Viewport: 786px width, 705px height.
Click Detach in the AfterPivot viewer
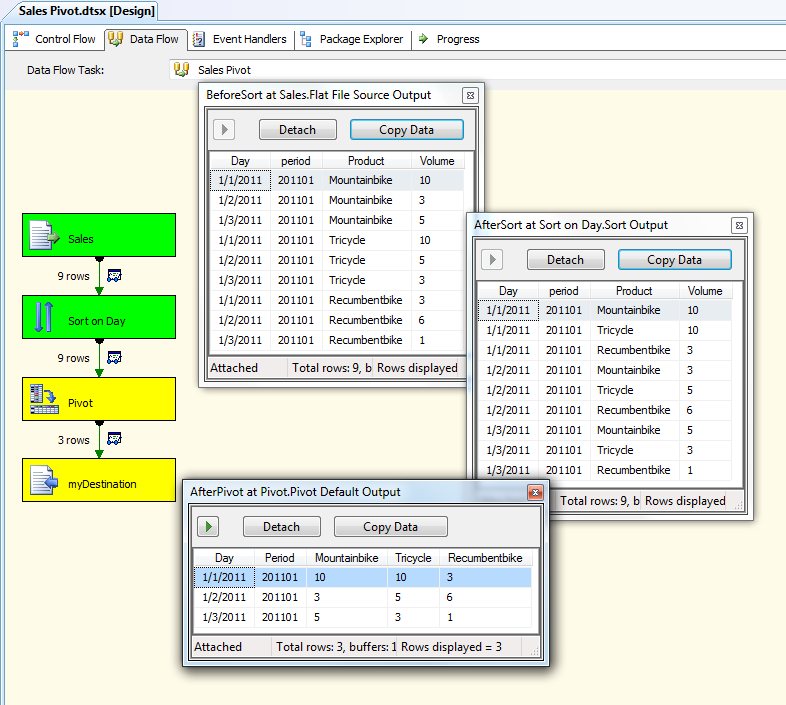[282, 526]
